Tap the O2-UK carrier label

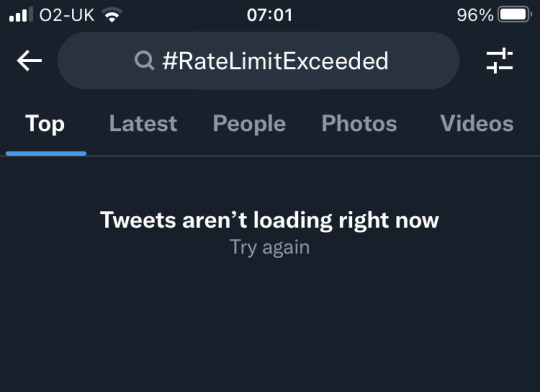pos(67,15)
